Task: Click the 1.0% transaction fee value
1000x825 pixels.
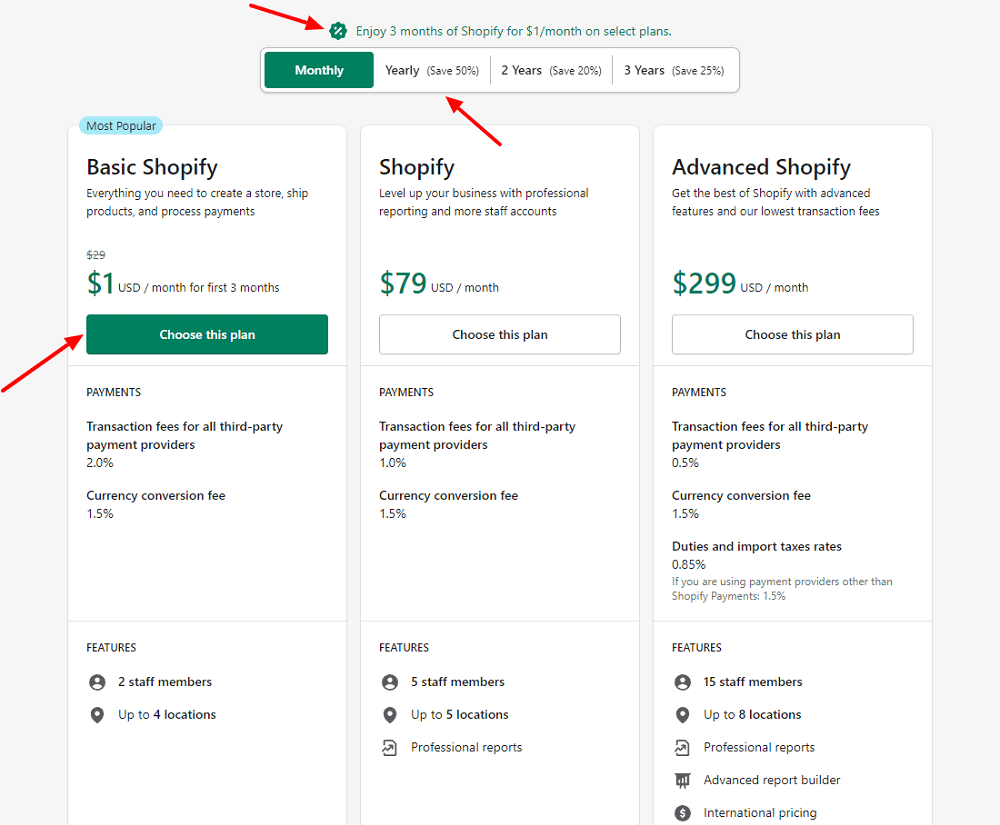Action: (393, 463)
